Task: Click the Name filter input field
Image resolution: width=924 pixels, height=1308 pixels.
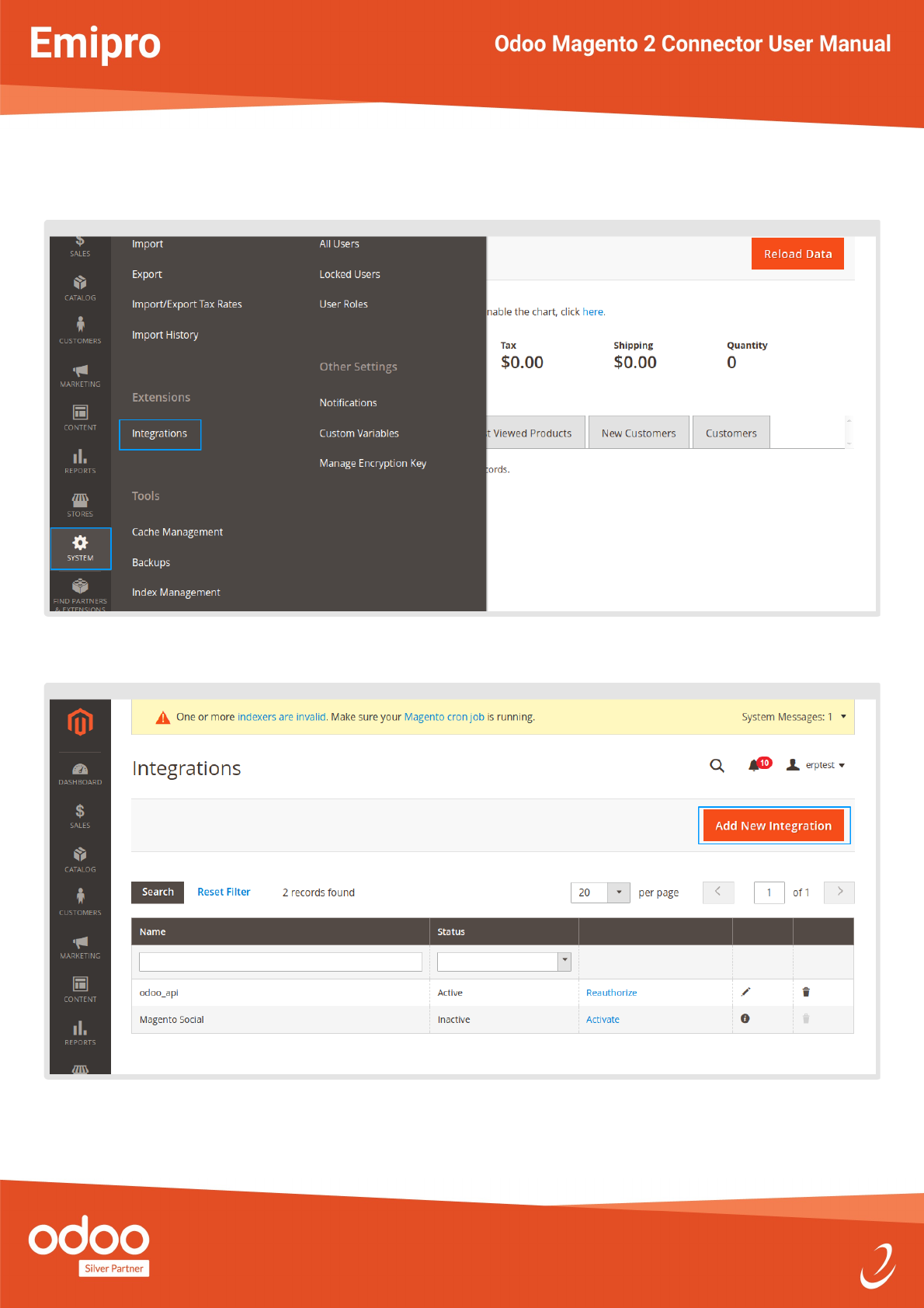Action: click(x=280, y=962)
